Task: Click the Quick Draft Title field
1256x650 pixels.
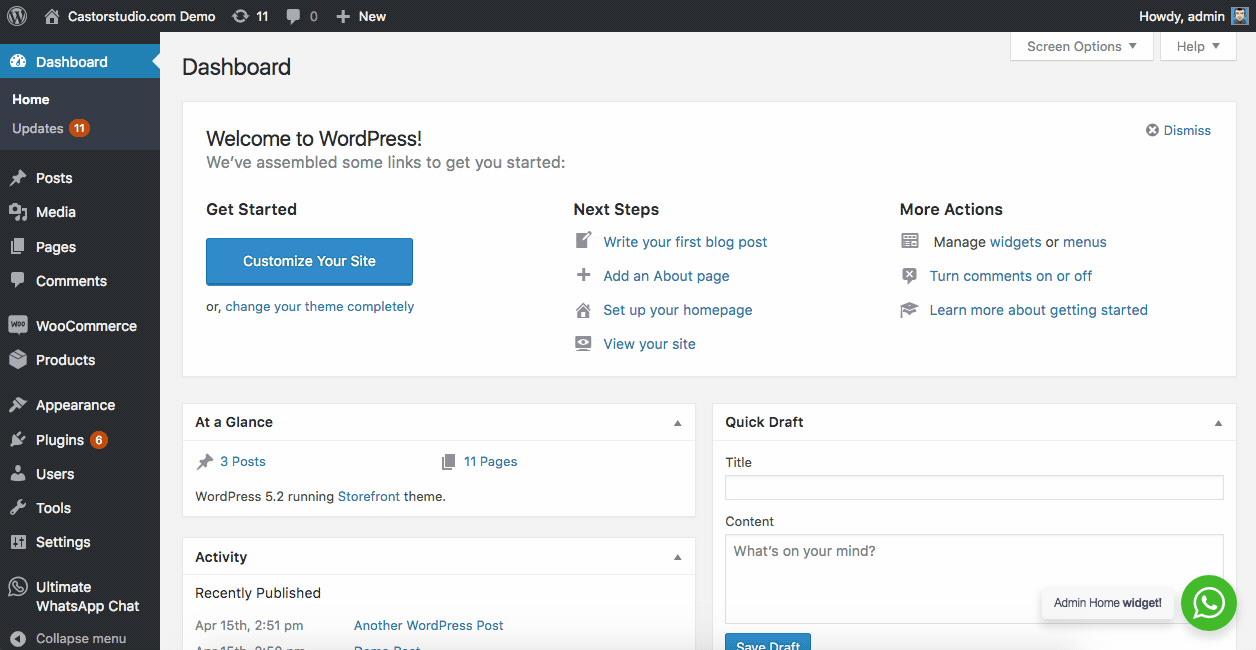Action: pyautogui.click(x=973, y=487)
